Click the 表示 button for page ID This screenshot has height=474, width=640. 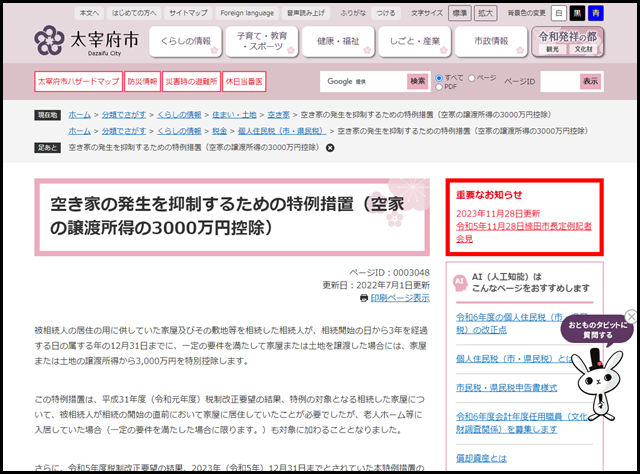[591, 81]
